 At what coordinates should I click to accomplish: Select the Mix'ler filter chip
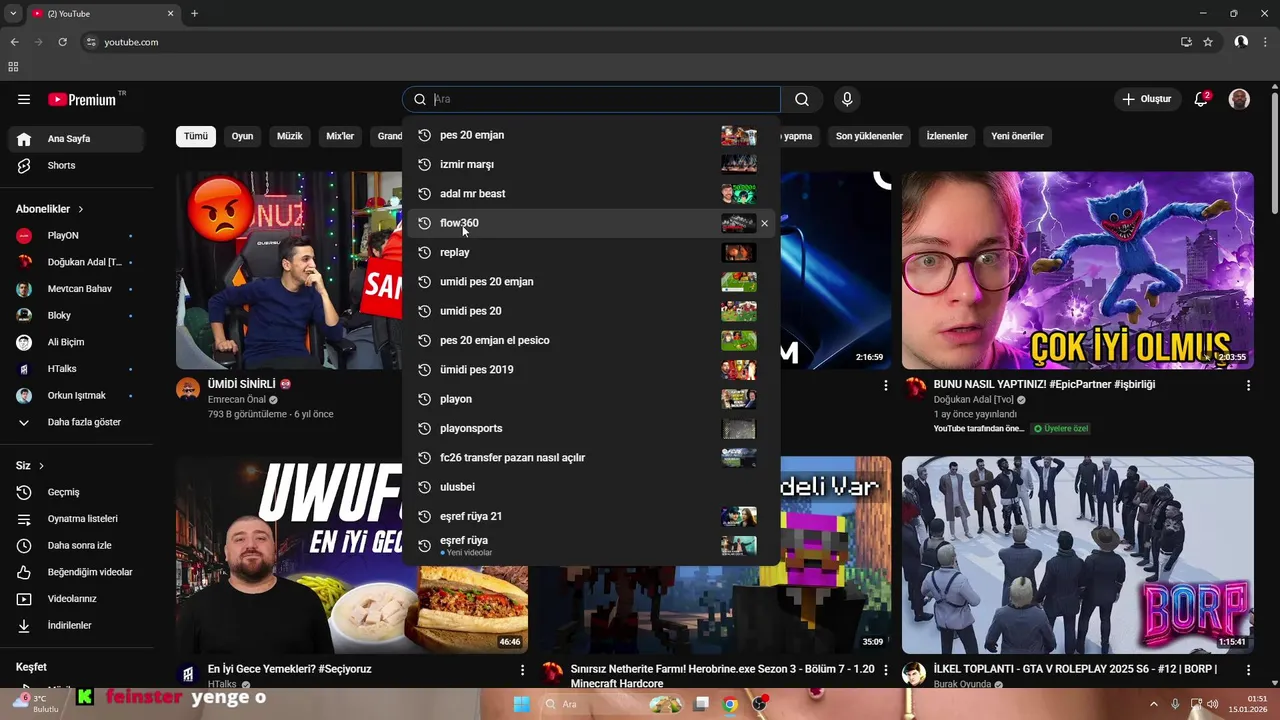click(340, 136)
